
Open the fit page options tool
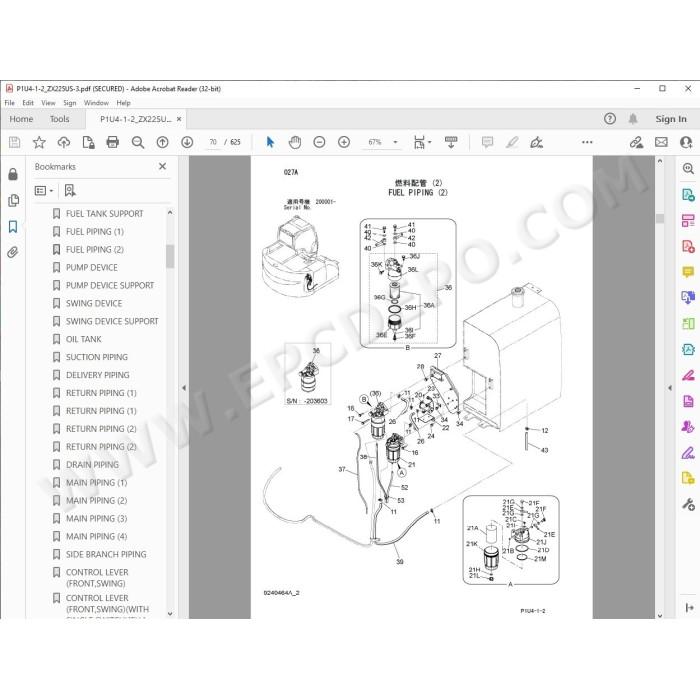tap(422, 142)
